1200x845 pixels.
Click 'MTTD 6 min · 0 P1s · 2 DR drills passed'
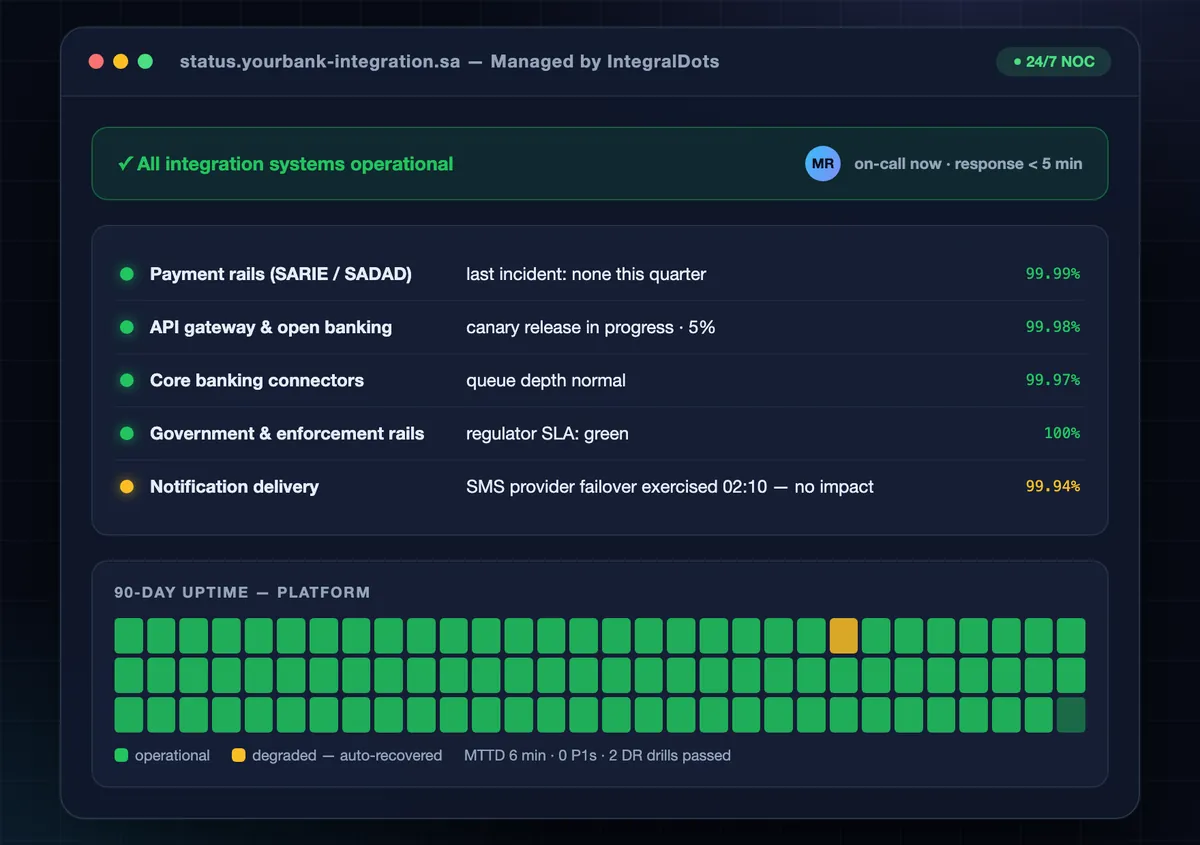[597, 755]
